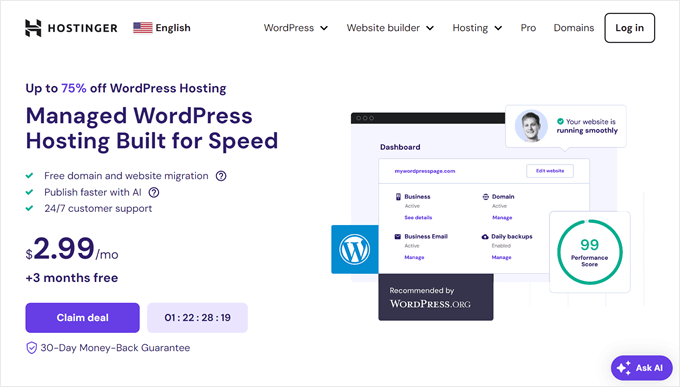Open the English language selector
Viewport: 680px width, 387px height.
(x=162, y=28)
